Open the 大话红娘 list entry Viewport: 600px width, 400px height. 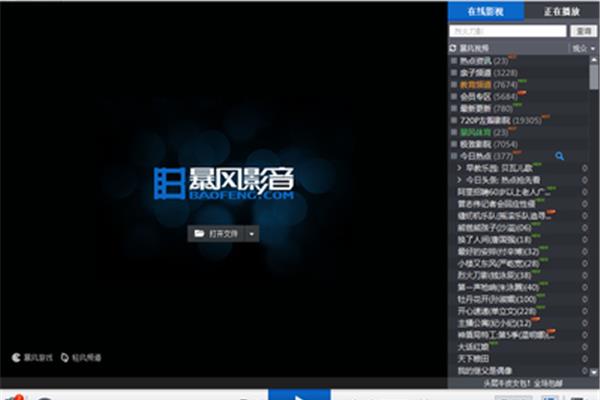pyautogui.click(x=473, y=347)
